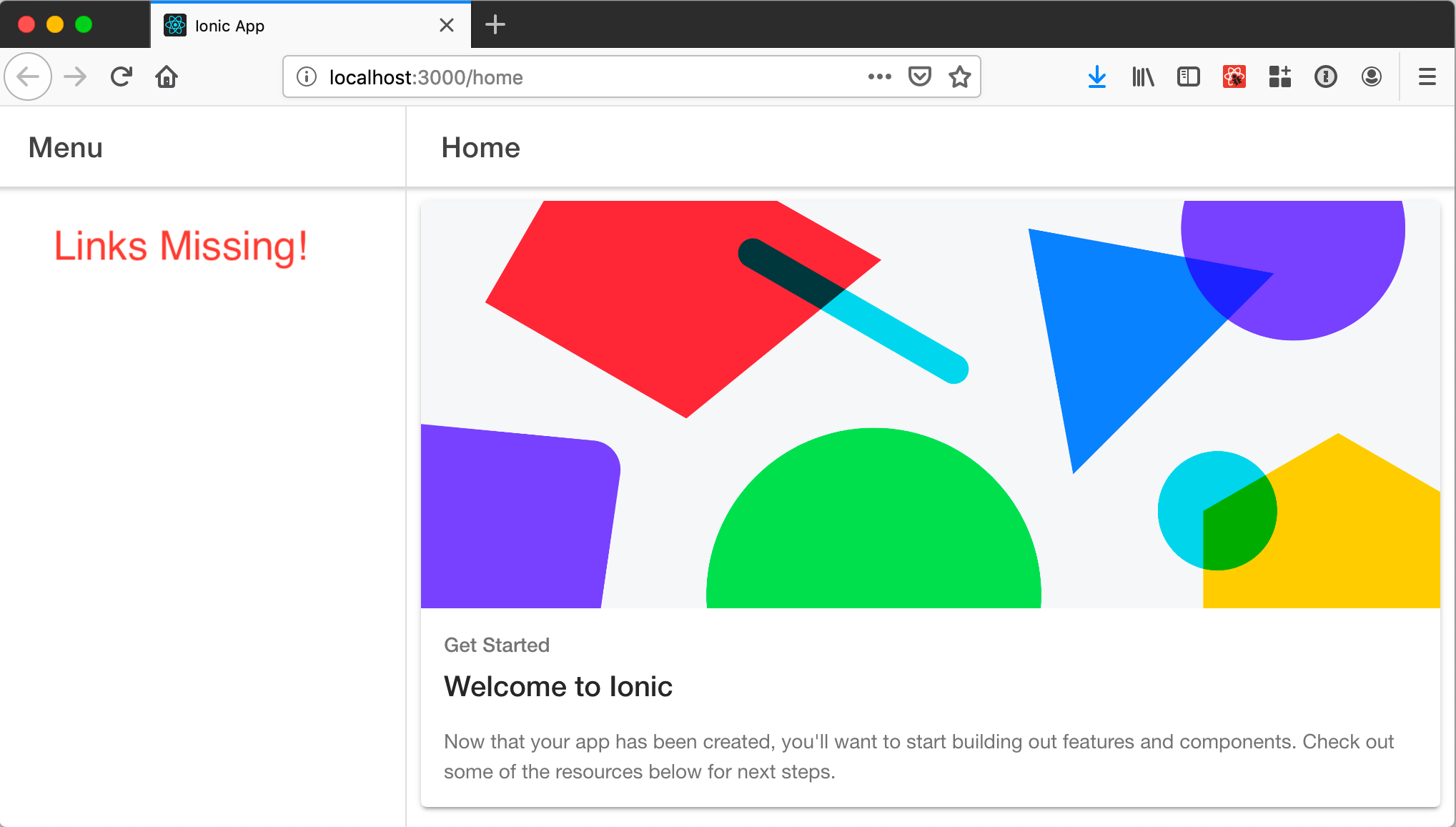Open the blocks extension icon
1456x827 pixels.
pyautogui.click(x=1279, y=76)
